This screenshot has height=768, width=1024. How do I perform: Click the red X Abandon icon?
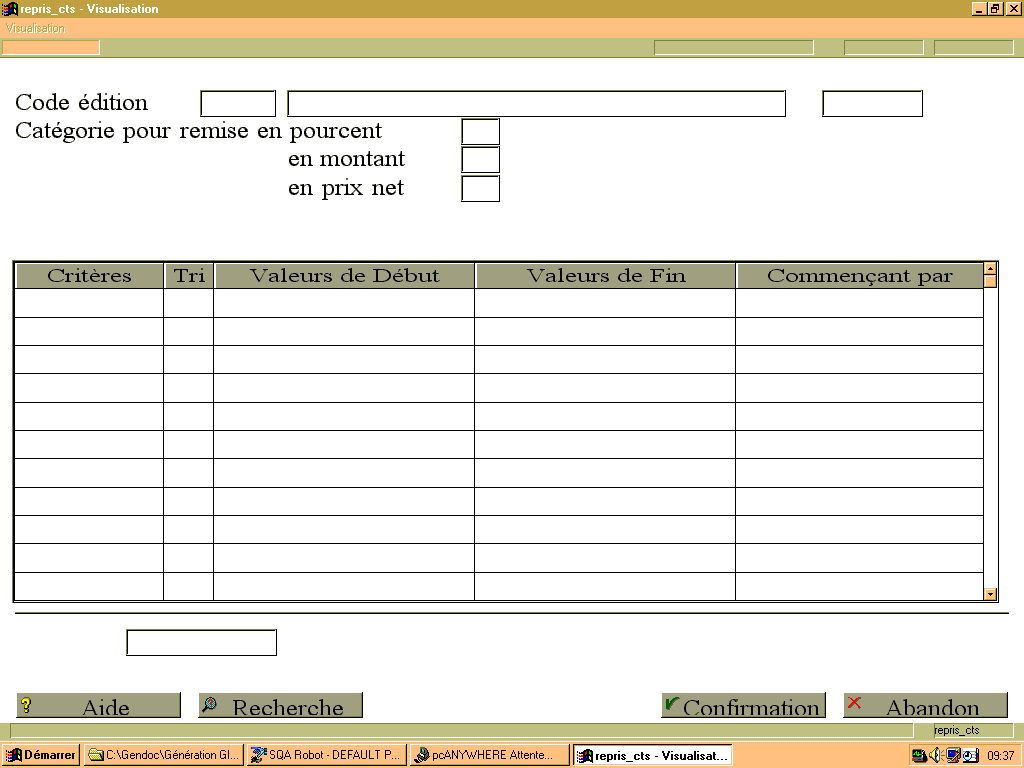coord(854,703)
